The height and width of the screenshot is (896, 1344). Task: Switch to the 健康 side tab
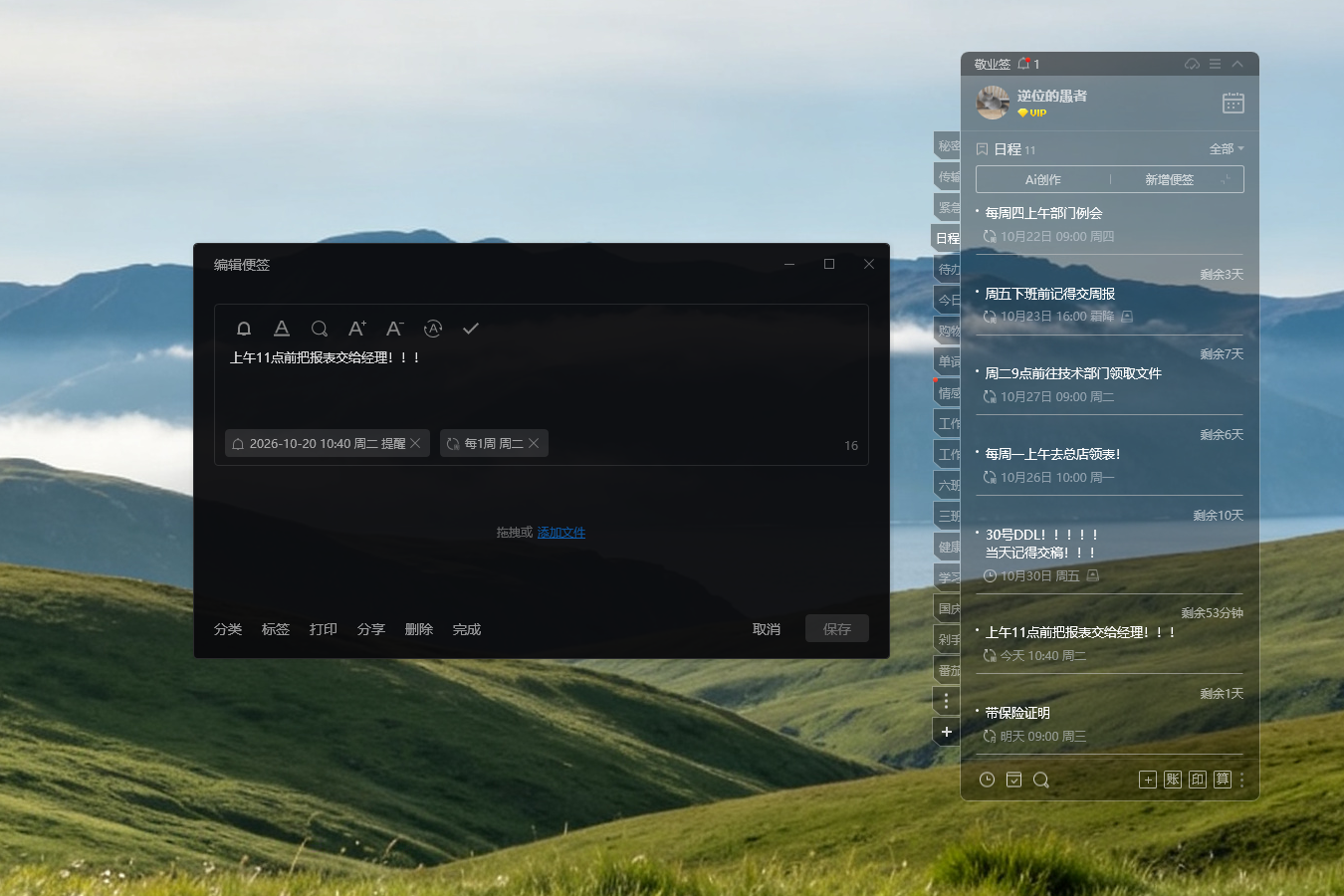point(948,547)
